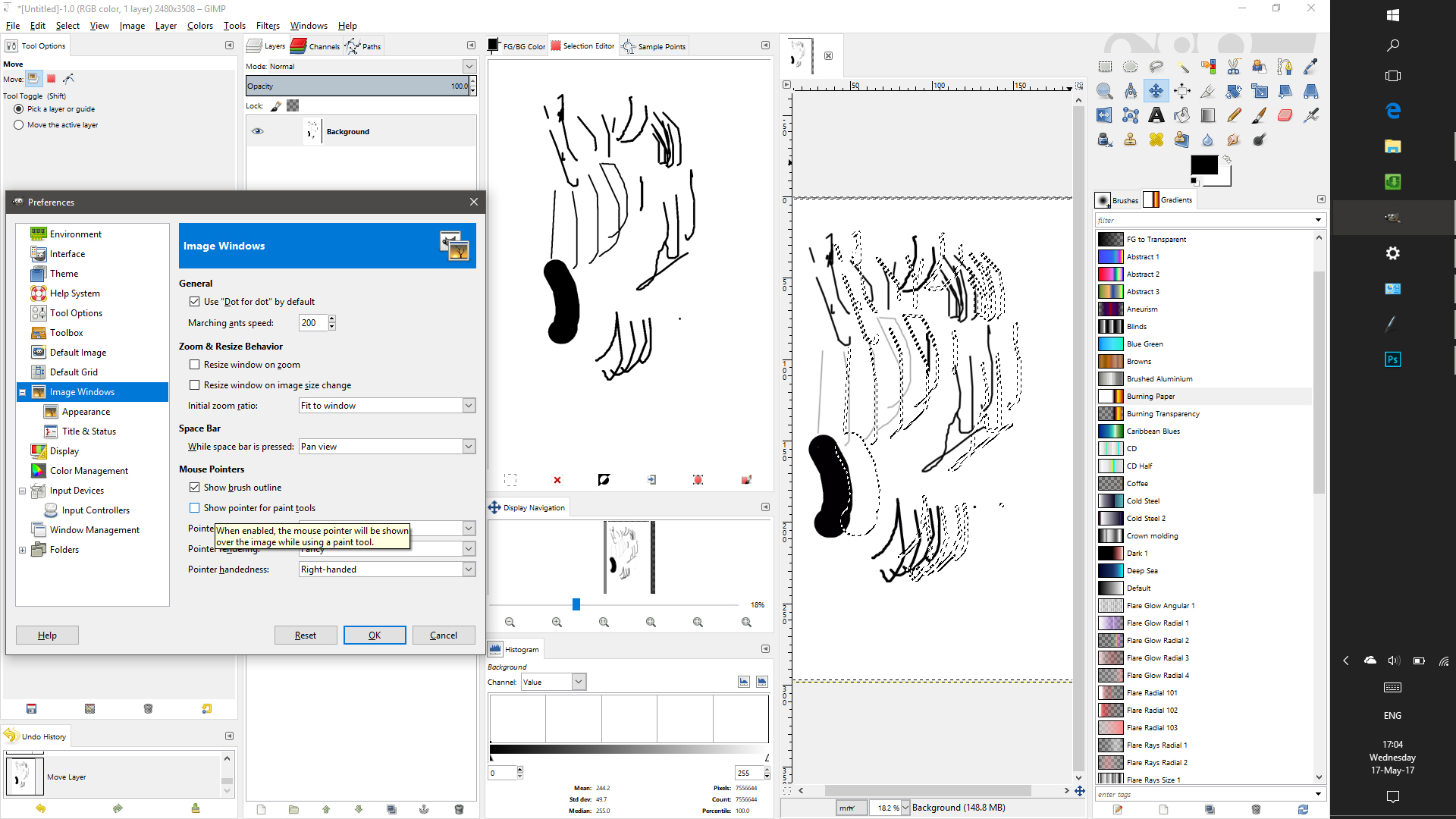Screen dimensions: 1456x819
Task: Select the Rectangle Select tool
Action: pyautogui.click(x=1105, y=67)
